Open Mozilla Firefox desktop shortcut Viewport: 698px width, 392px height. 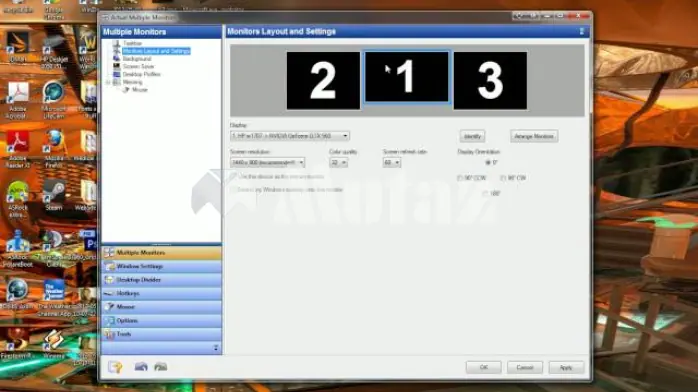tap(54, 149)
